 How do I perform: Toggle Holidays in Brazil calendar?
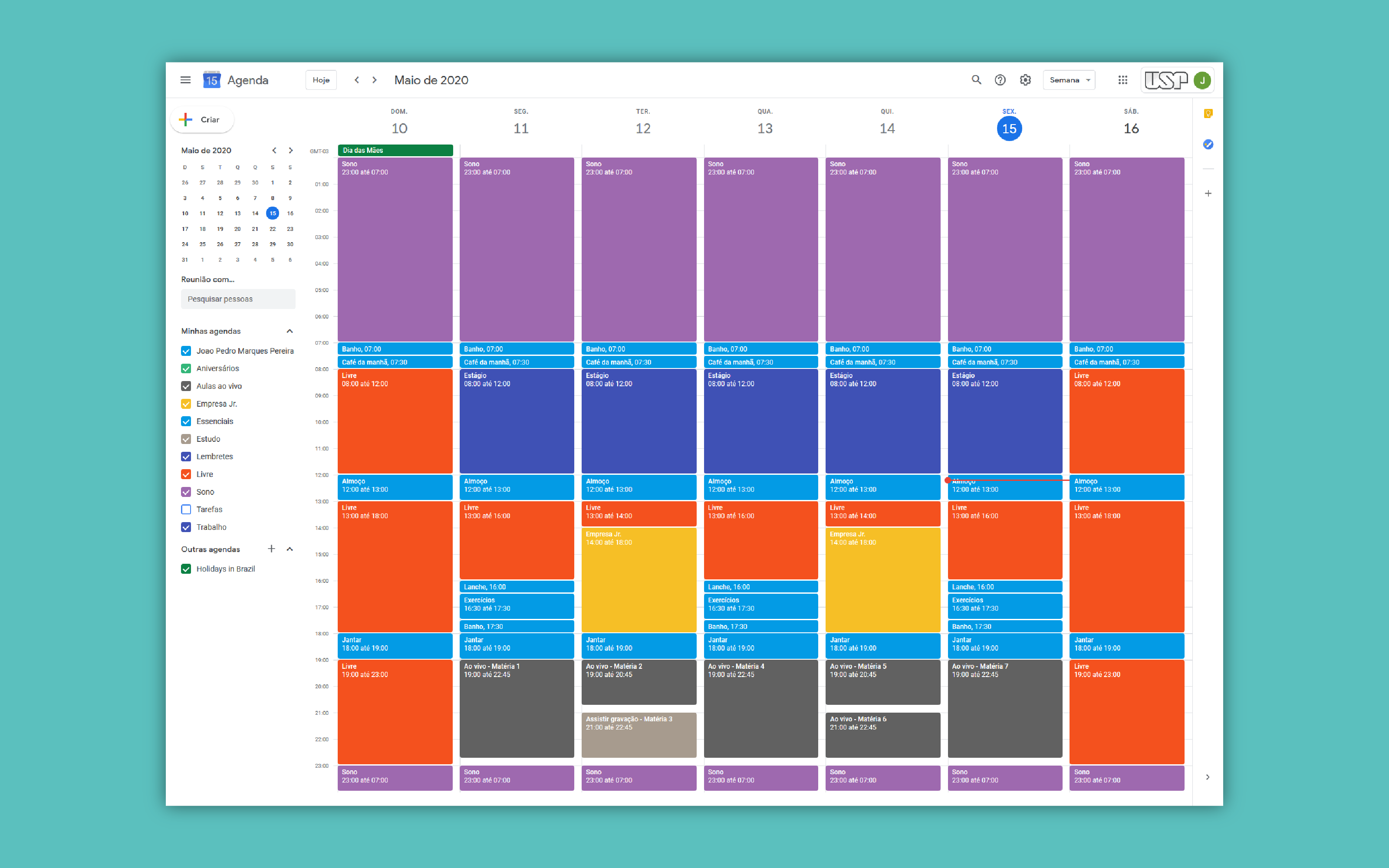click(x=186, y=569)
